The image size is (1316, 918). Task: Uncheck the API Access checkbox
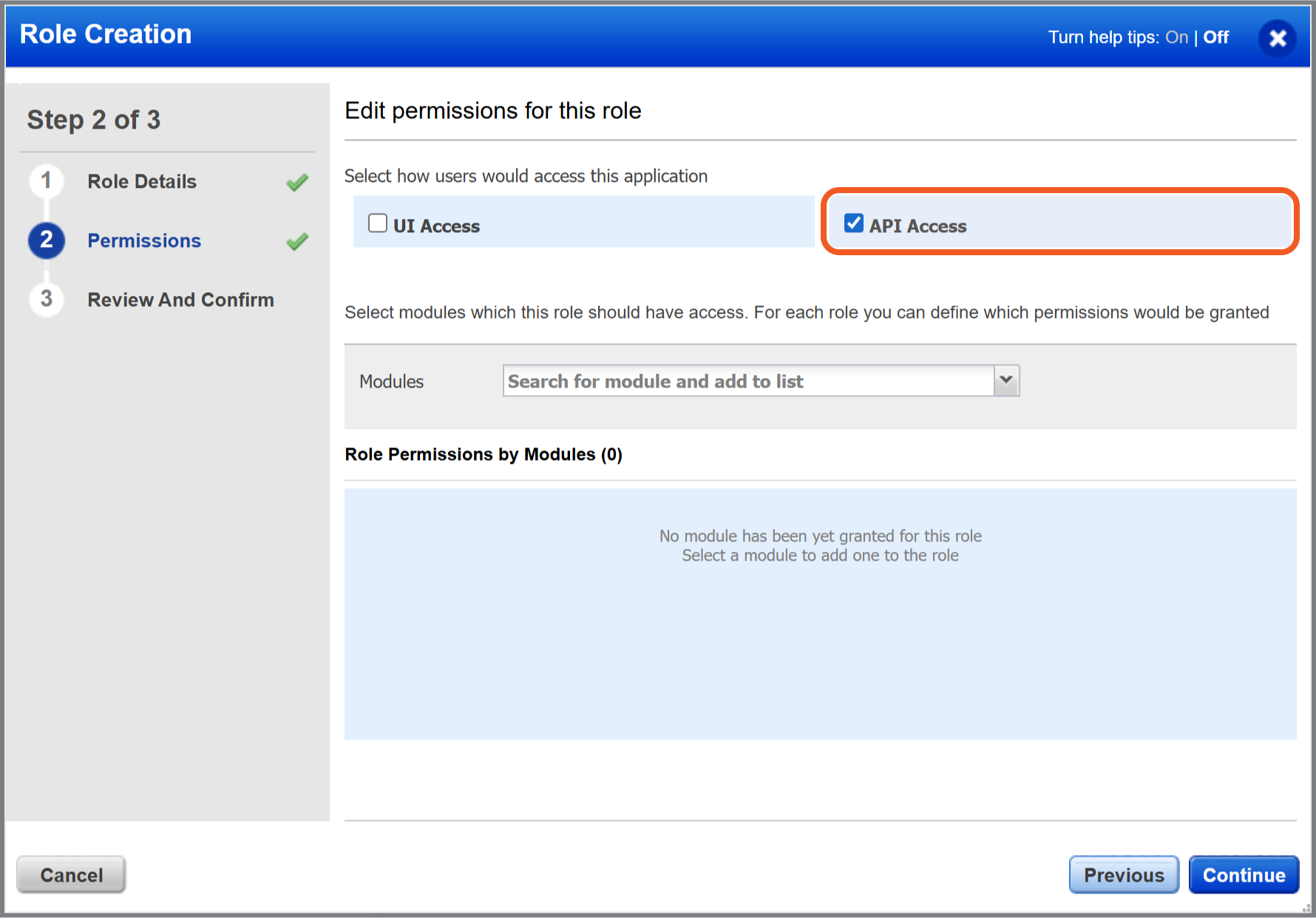854,223
